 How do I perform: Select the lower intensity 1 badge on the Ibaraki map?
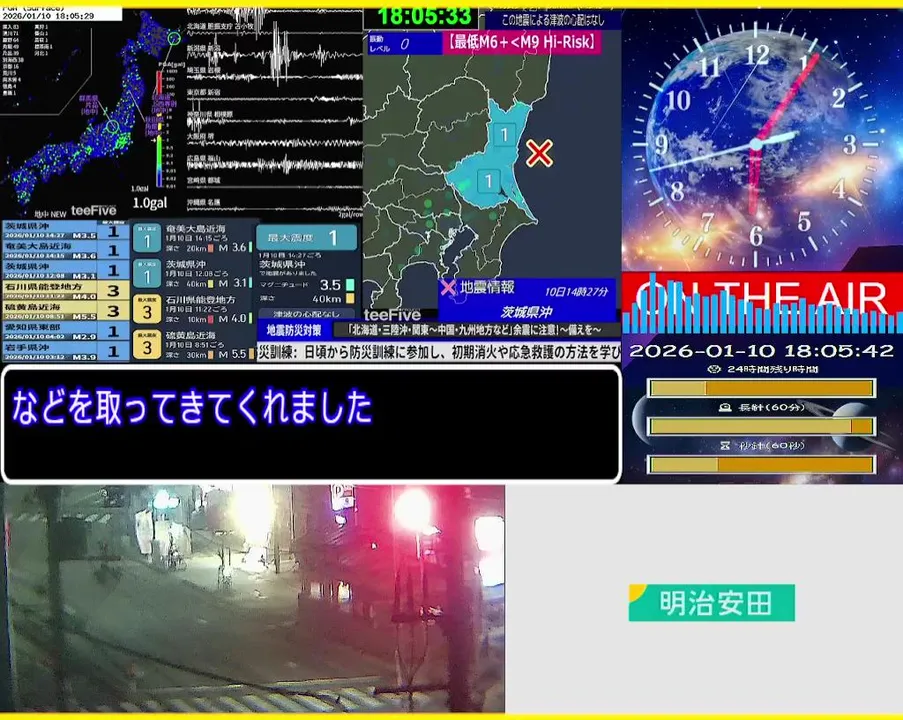pyautogui.click(x=488, y=181)
